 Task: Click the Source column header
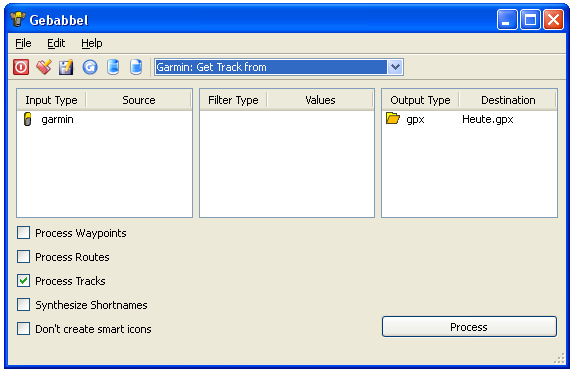(139, 100)
